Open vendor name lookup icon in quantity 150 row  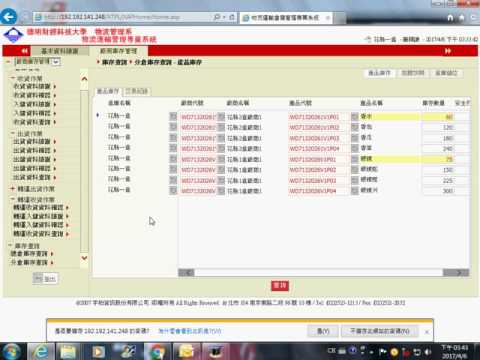pyautogui.click(x=221, y=170)
